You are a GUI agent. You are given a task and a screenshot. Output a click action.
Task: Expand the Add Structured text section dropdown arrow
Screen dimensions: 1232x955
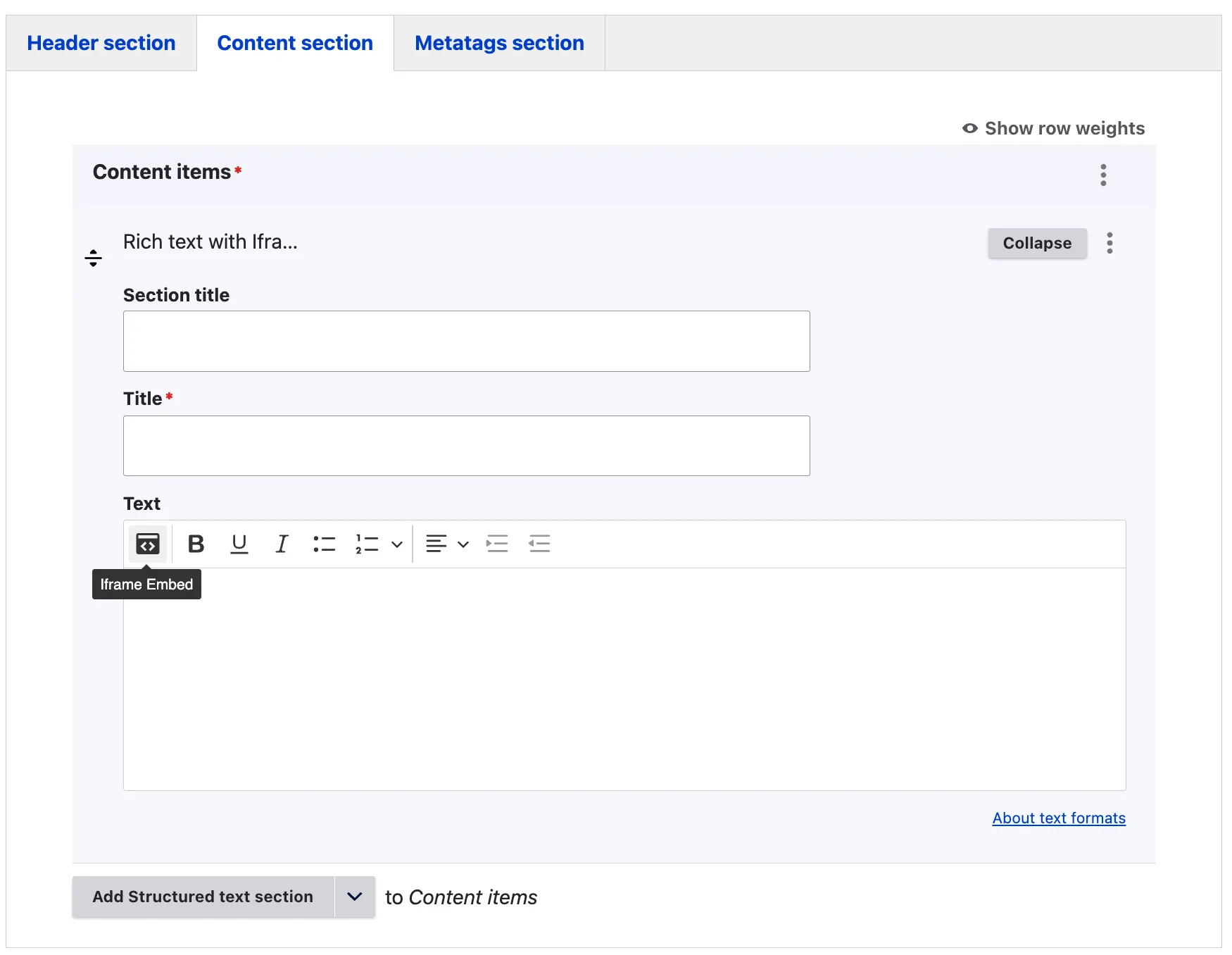click(x=355, y=897)
